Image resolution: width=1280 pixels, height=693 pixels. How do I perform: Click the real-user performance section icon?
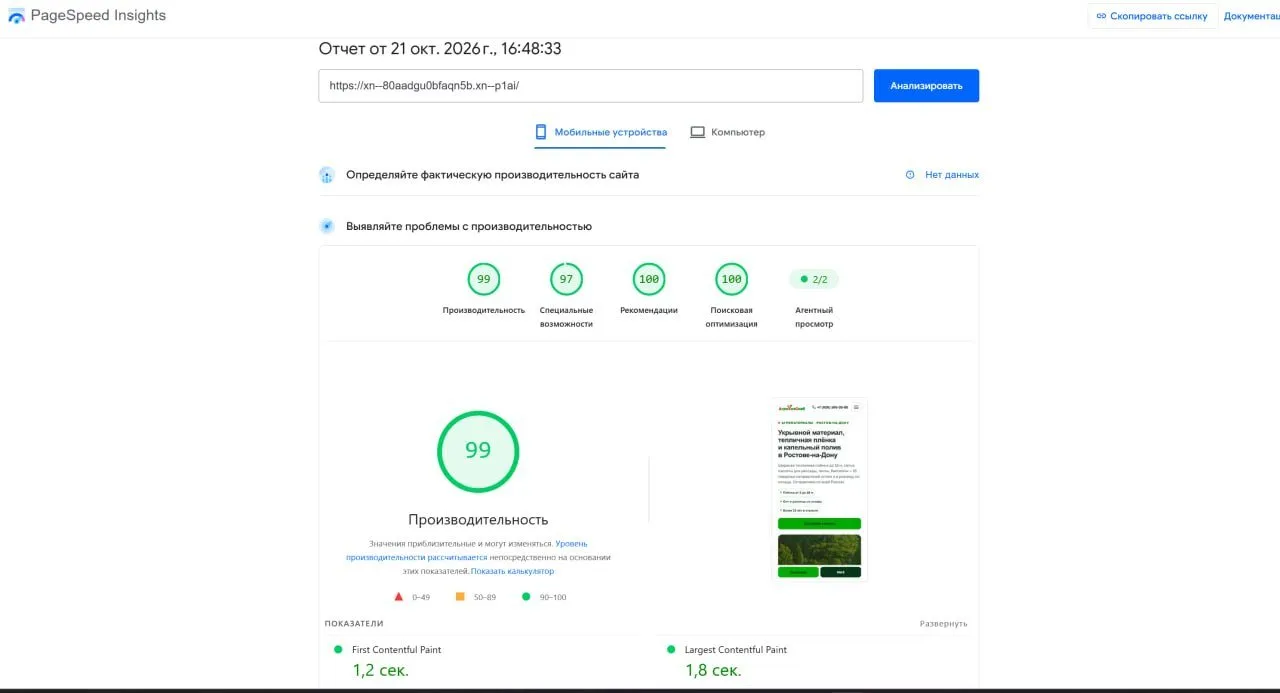tap(326, 175)
